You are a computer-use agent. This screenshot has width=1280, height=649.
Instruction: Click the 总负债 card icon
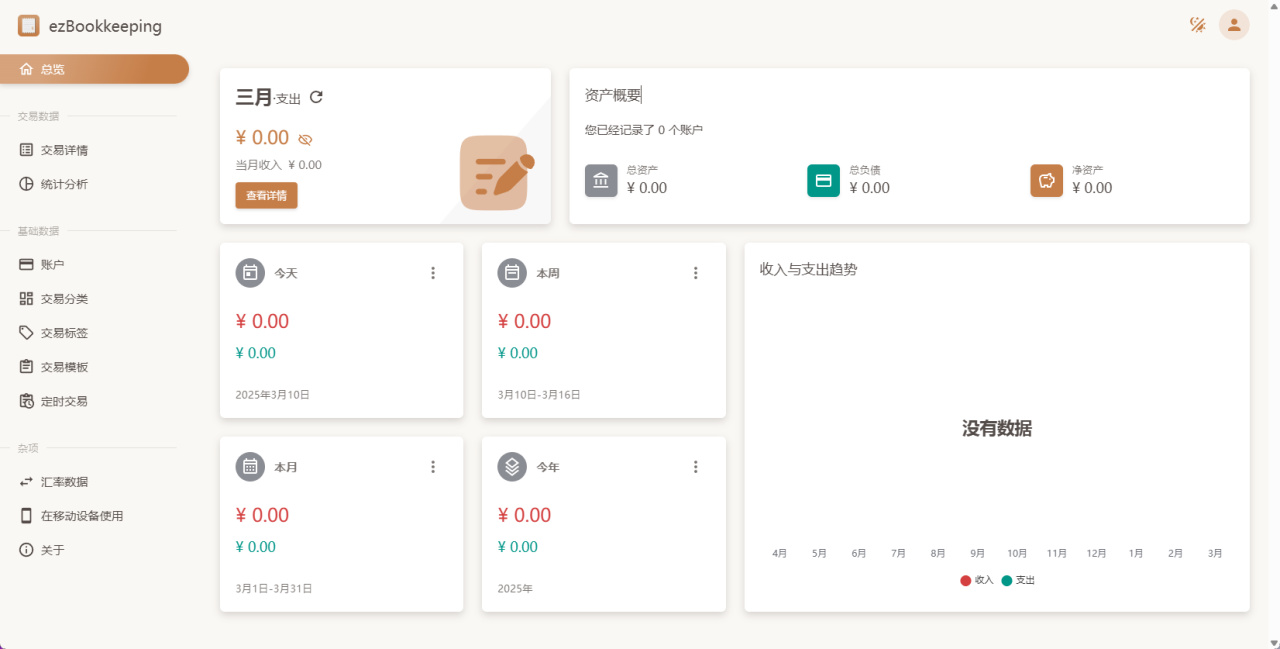click(x=824, y=180)
